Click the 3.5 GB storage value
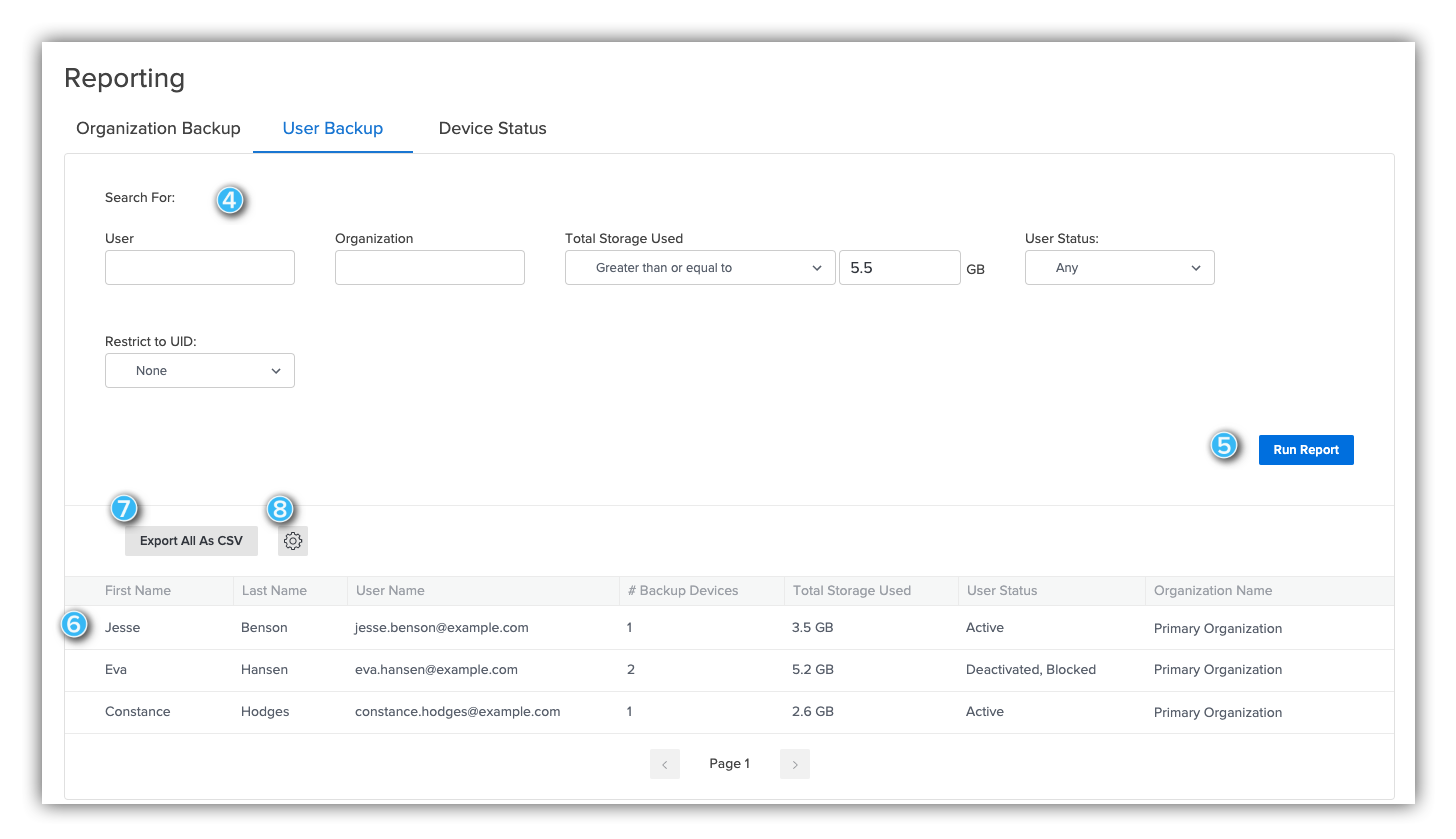The height and width of the screenshot is (839, 1456). click(x=812, y=628)
